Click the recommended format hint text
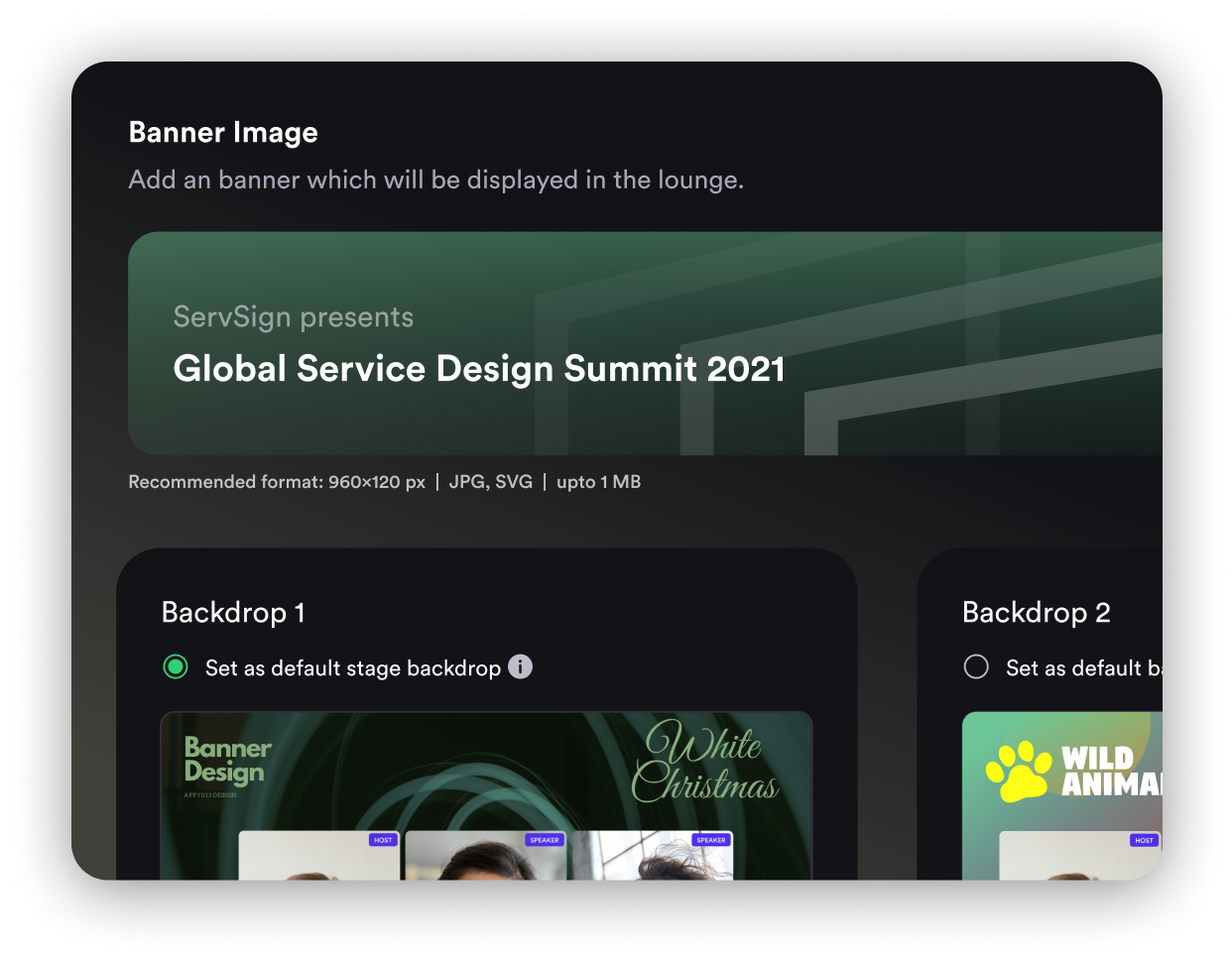Screen dimensions: 1232x958 pos(384,482)
